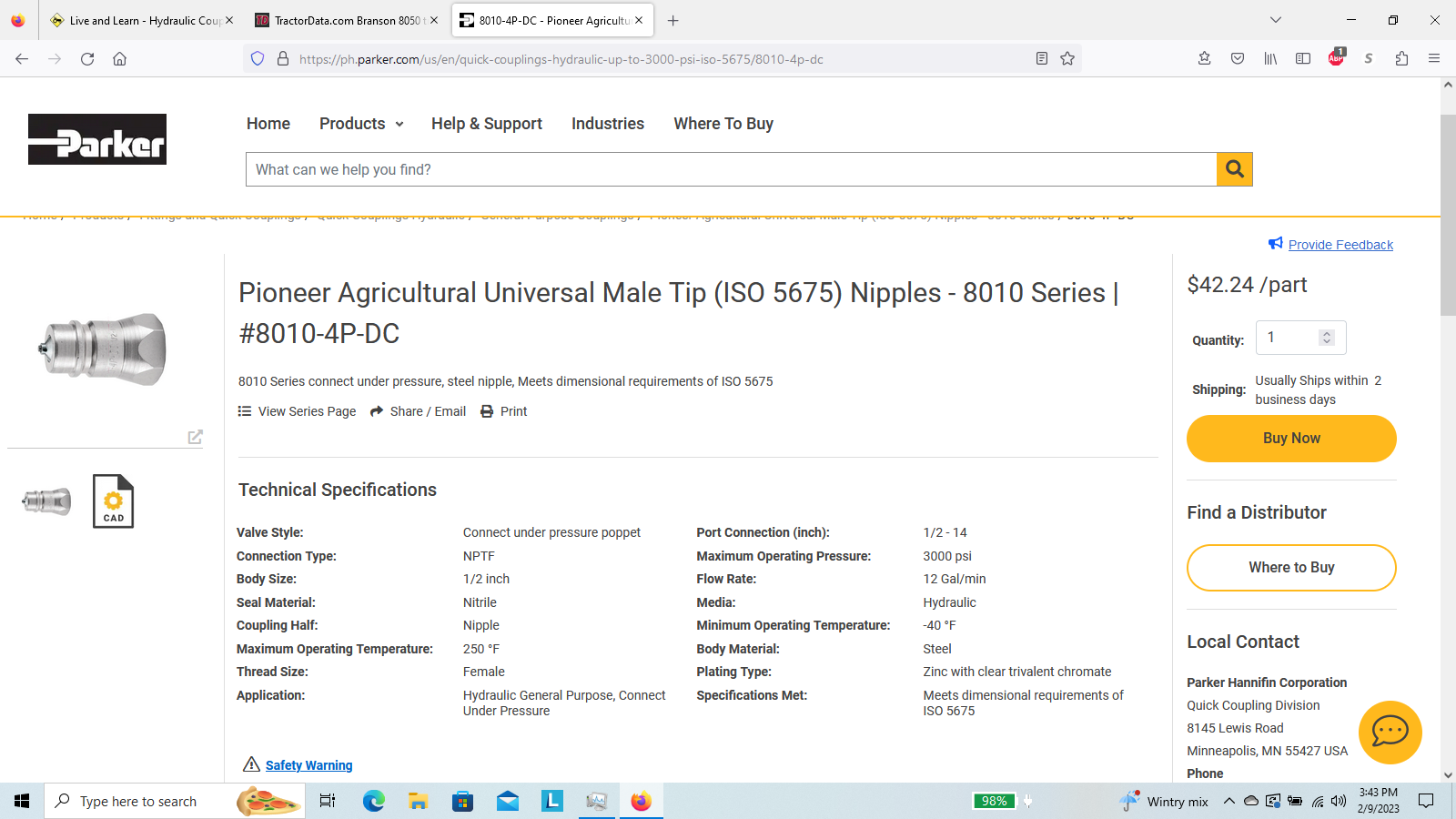Image resolution: width=1456 pixels, height=819 pixels.
Task: Click the Buy Now button
Action: tap(1291, 439)
